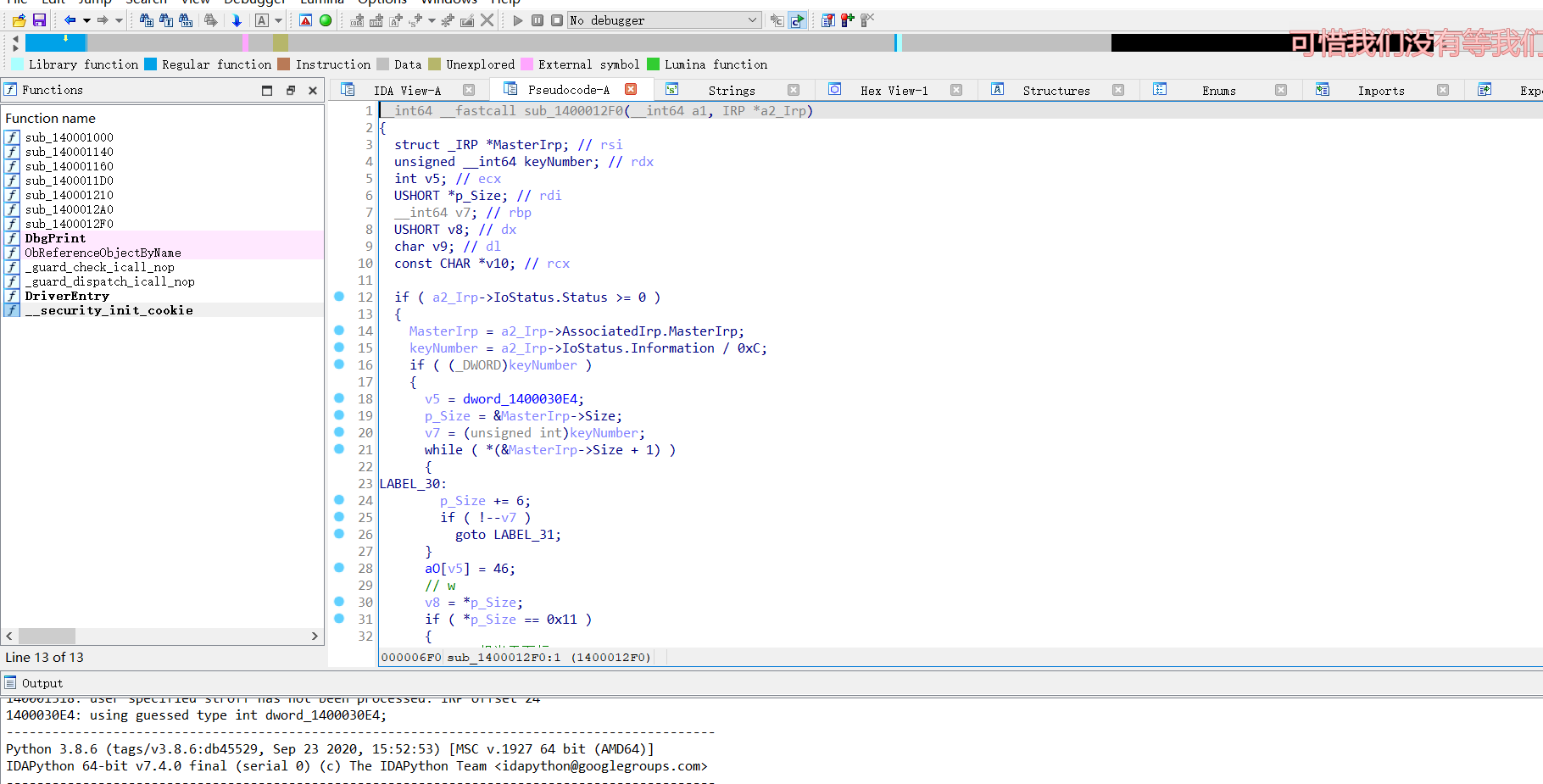Image resolution: width=1543 pixels, height=784 pixels.
Task: Jump back with the blue left arrow
Action: click(70, 20)
